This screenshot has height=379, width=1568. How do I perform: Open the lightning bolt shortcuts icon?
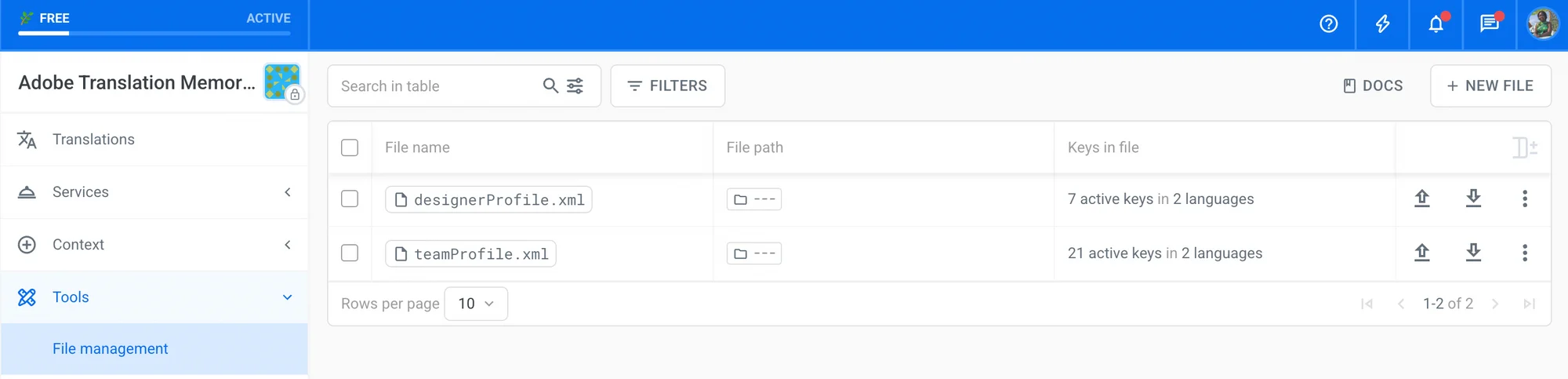tap(1383, 24)
